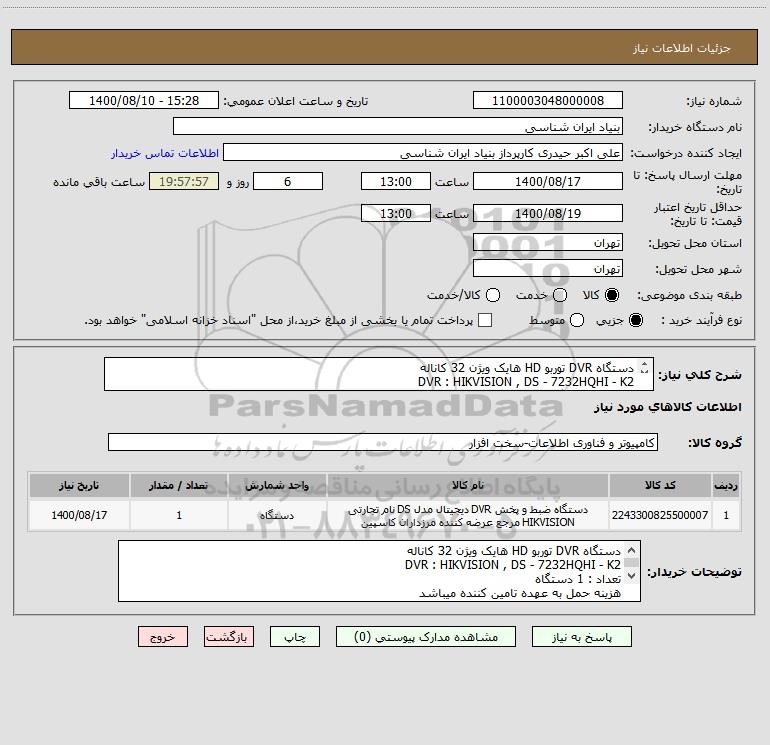770x745 pixels.
Task: Click the مشاهده مدارک پیوستی button
Action: click(x=426, y=637)
